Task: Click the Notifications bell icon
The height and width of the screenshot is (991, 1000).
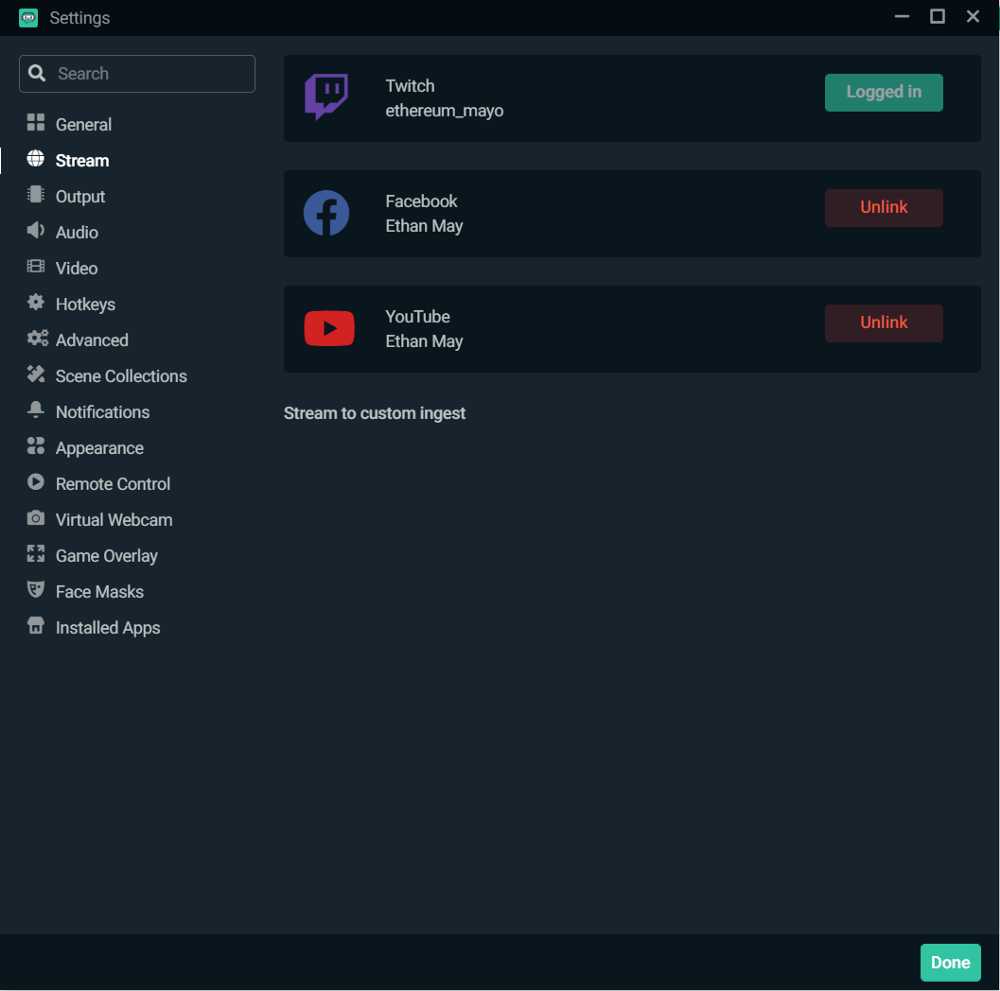Action: point(36,410)
